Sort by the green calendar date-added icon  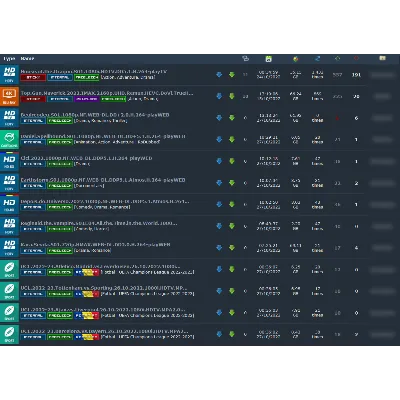pos(268,59)
